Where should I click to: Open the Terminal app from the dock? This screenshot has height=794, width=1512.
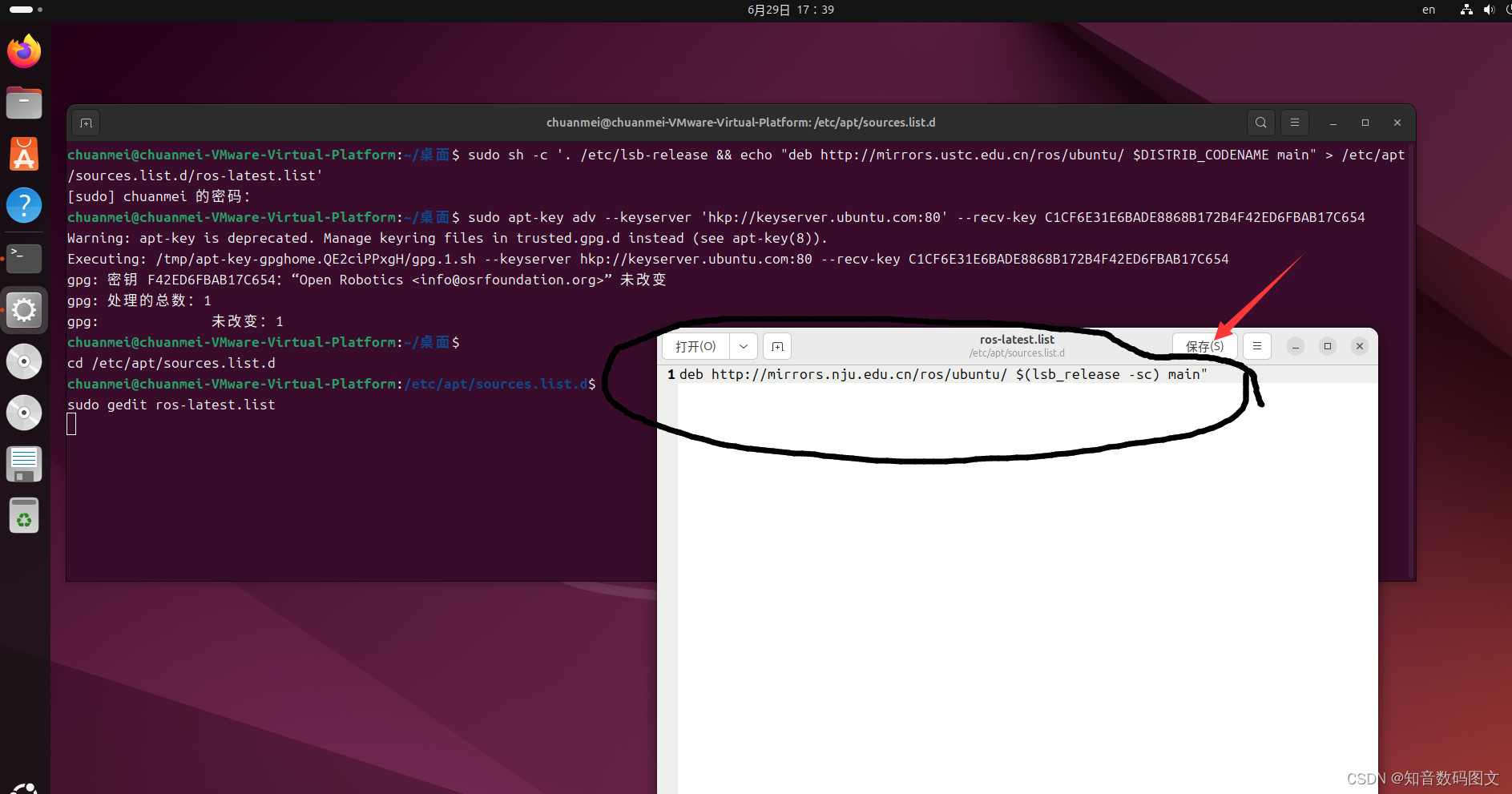coord(23,258)
